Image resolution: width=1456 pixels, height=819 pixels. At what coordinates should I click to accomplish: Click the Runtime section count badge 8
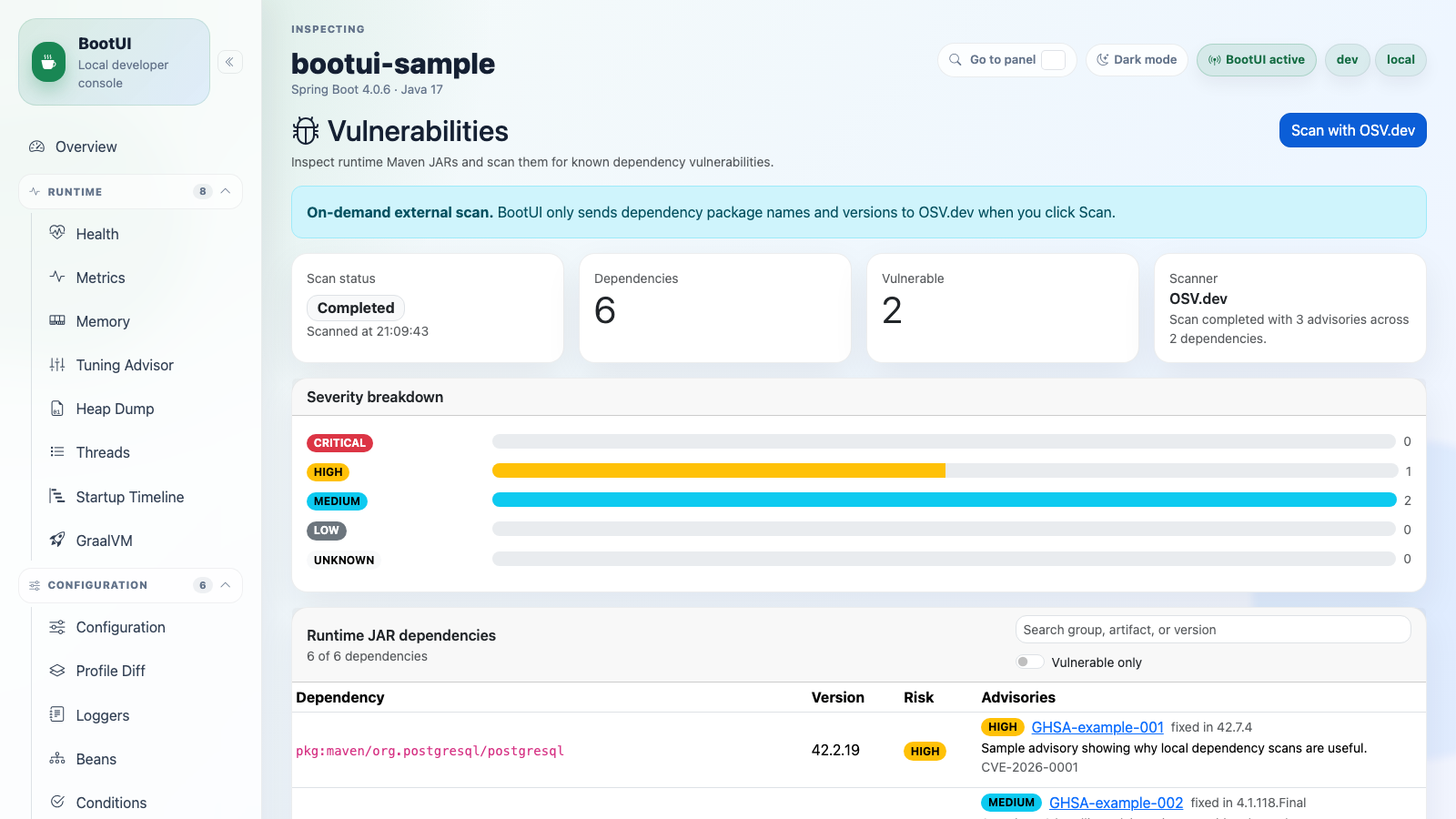[x=202, y=191]
